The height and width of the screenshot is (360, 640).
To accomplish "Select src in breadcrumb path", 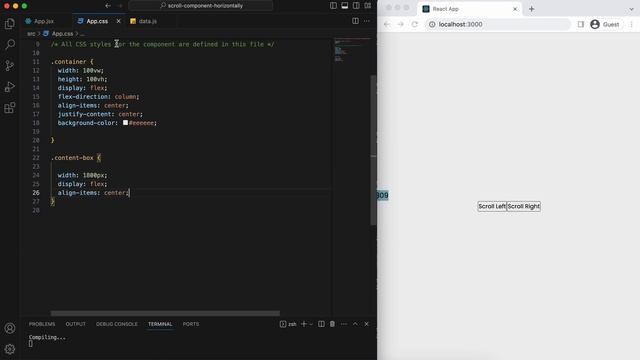I will pos(31,34).
